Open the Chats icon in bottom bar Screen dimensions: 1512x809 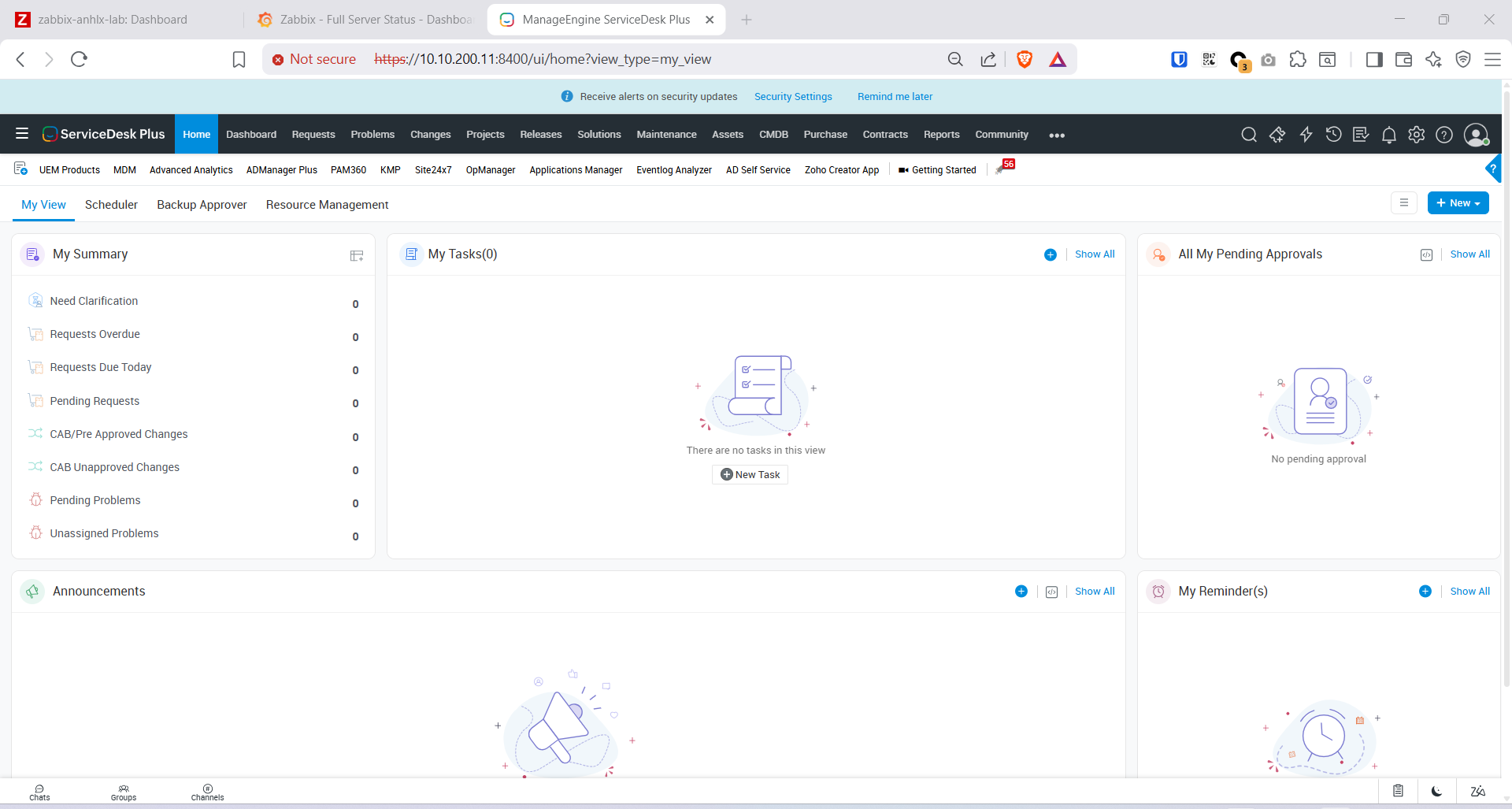pos(39,792)
